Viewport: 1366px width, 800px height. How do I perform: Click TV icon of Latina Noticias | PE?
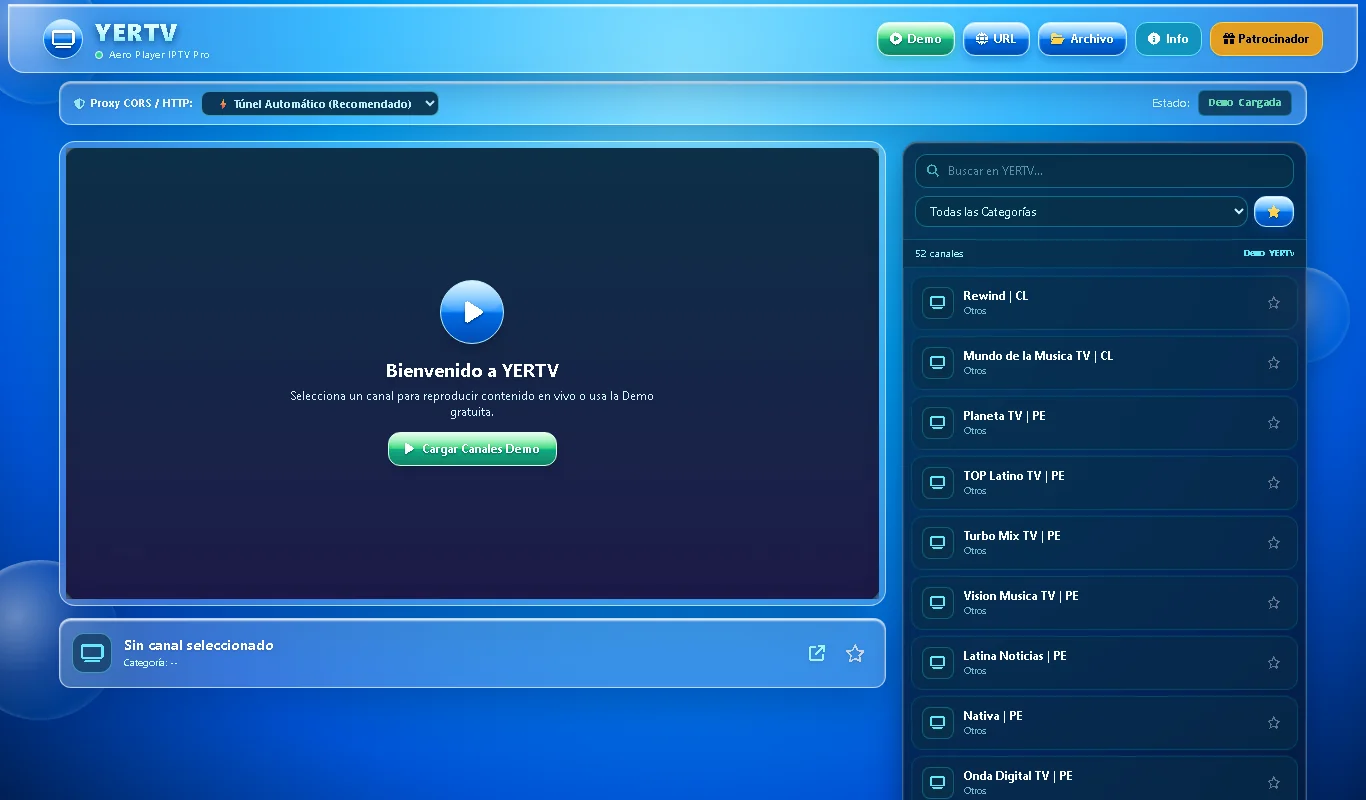pos(938,663)
